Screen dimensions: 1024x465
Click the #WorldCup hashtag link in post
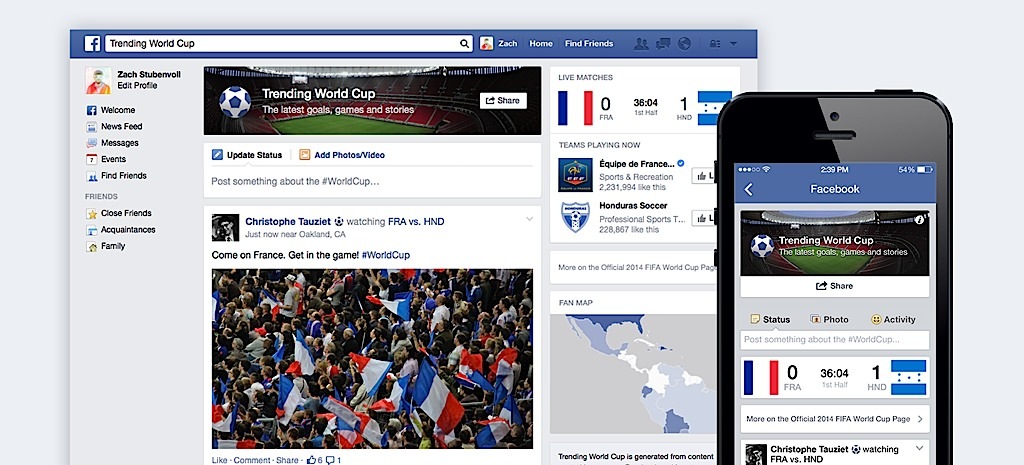(385, 255)
